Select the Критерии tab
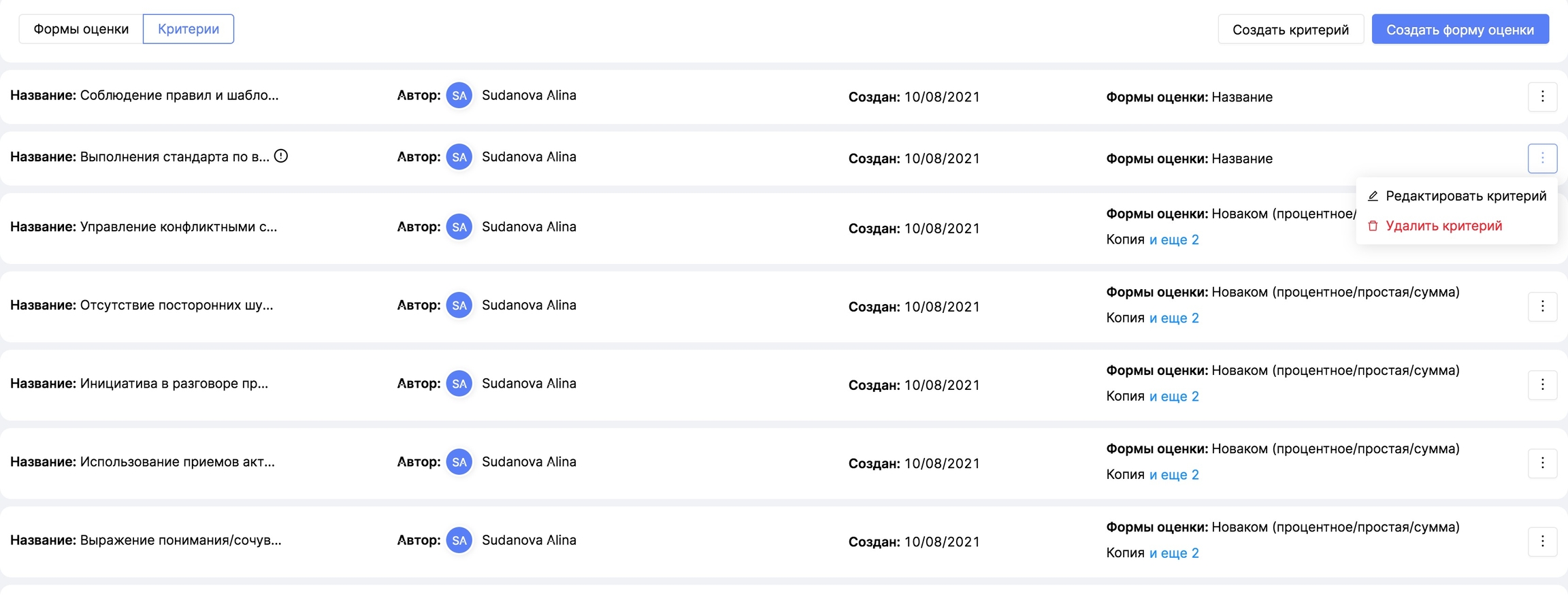 click(x=189, y=29)
